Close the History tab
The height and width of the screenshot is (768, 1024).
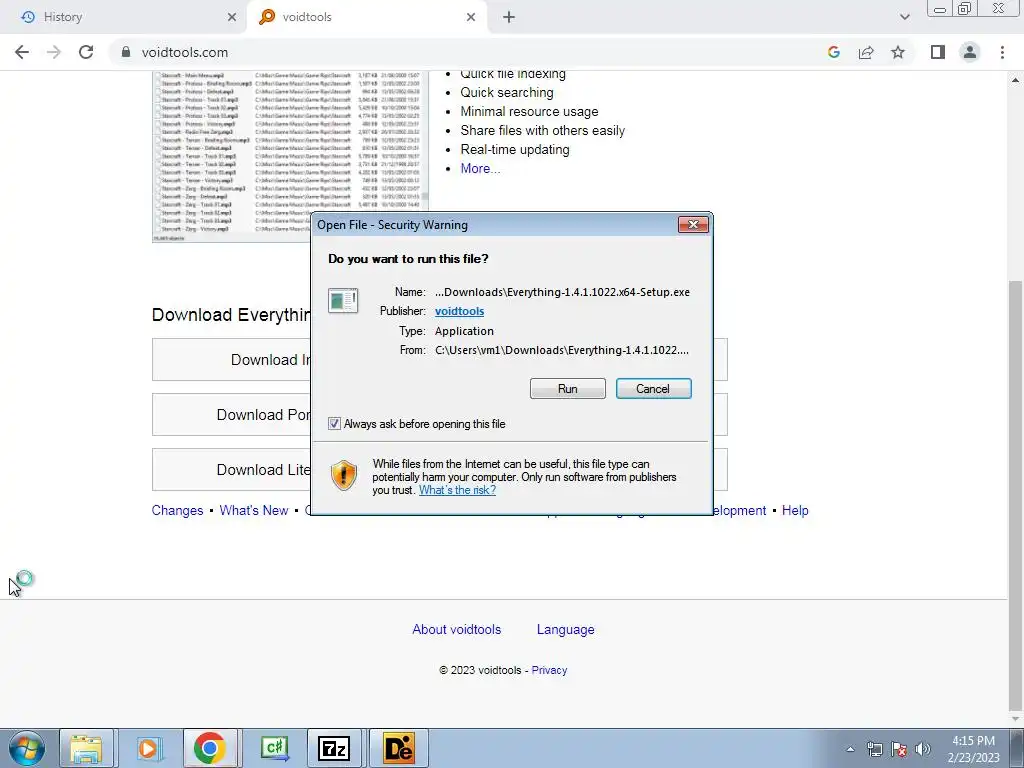pyautogui.click(x=232, y=17)
